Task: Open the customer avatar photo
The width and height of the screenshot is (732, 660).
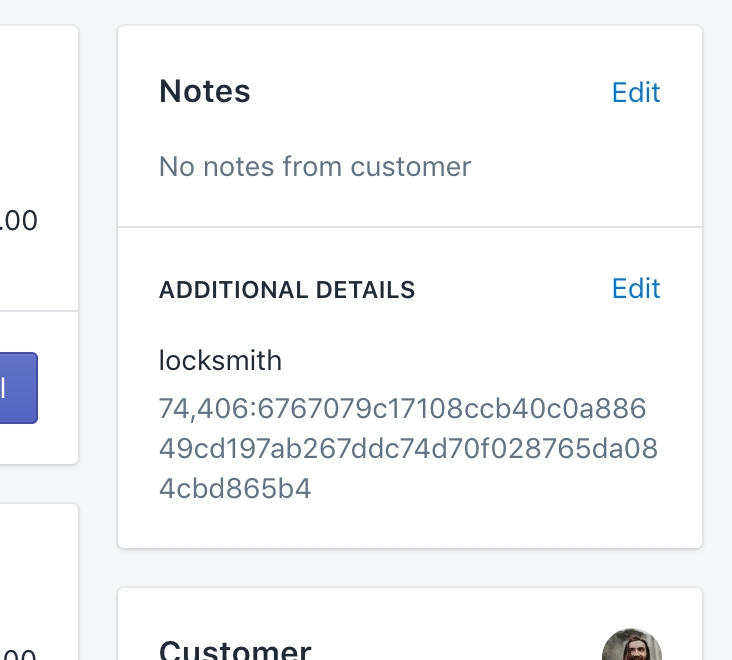Action: 632,647
